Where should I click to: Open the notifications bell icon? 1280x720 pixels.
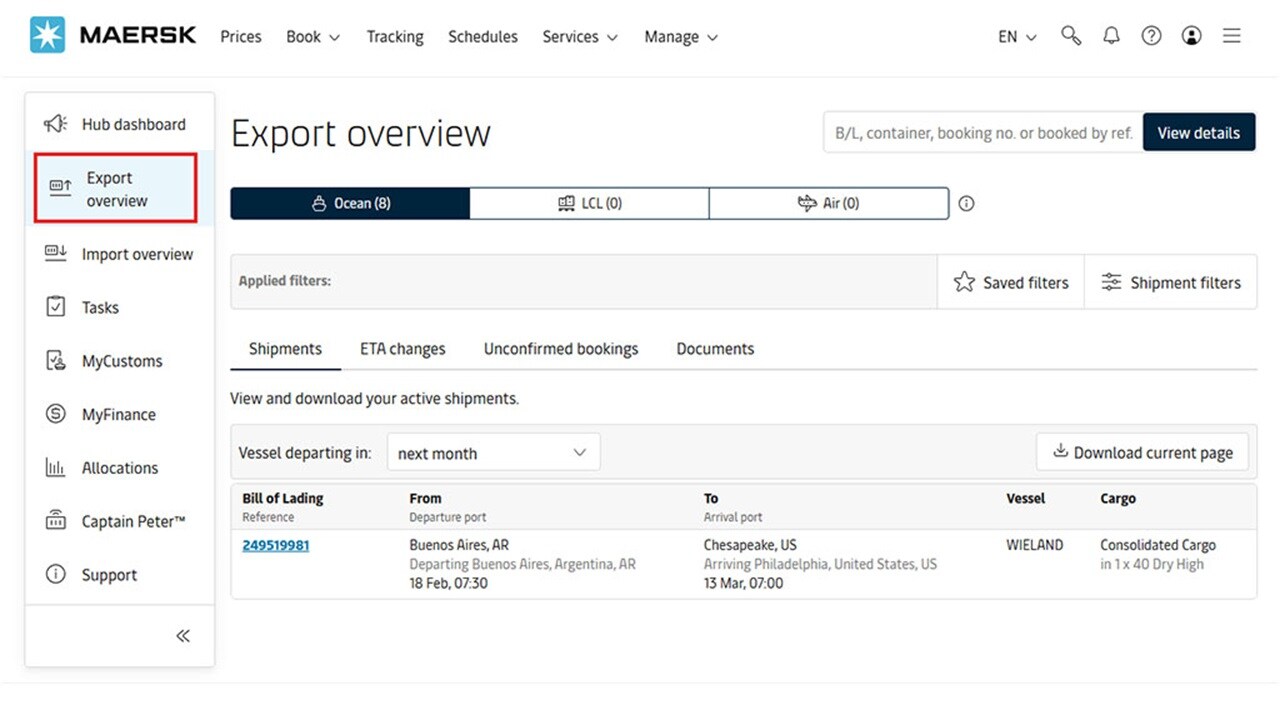click(x=1111, y=35)
